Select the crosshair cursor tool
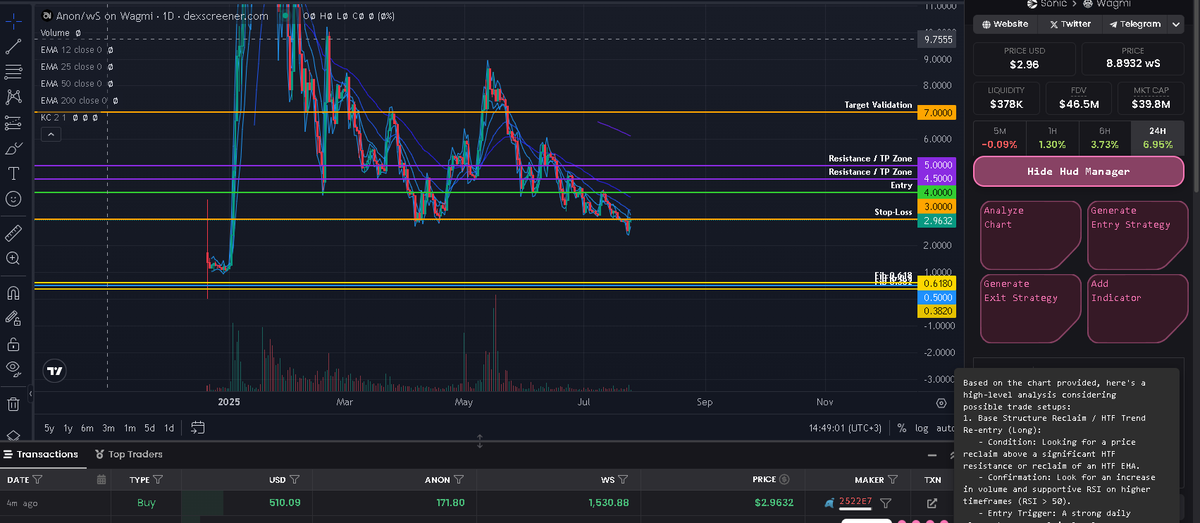The width and height of the screenshot is (1200, 523). click(x=14, y=19)
